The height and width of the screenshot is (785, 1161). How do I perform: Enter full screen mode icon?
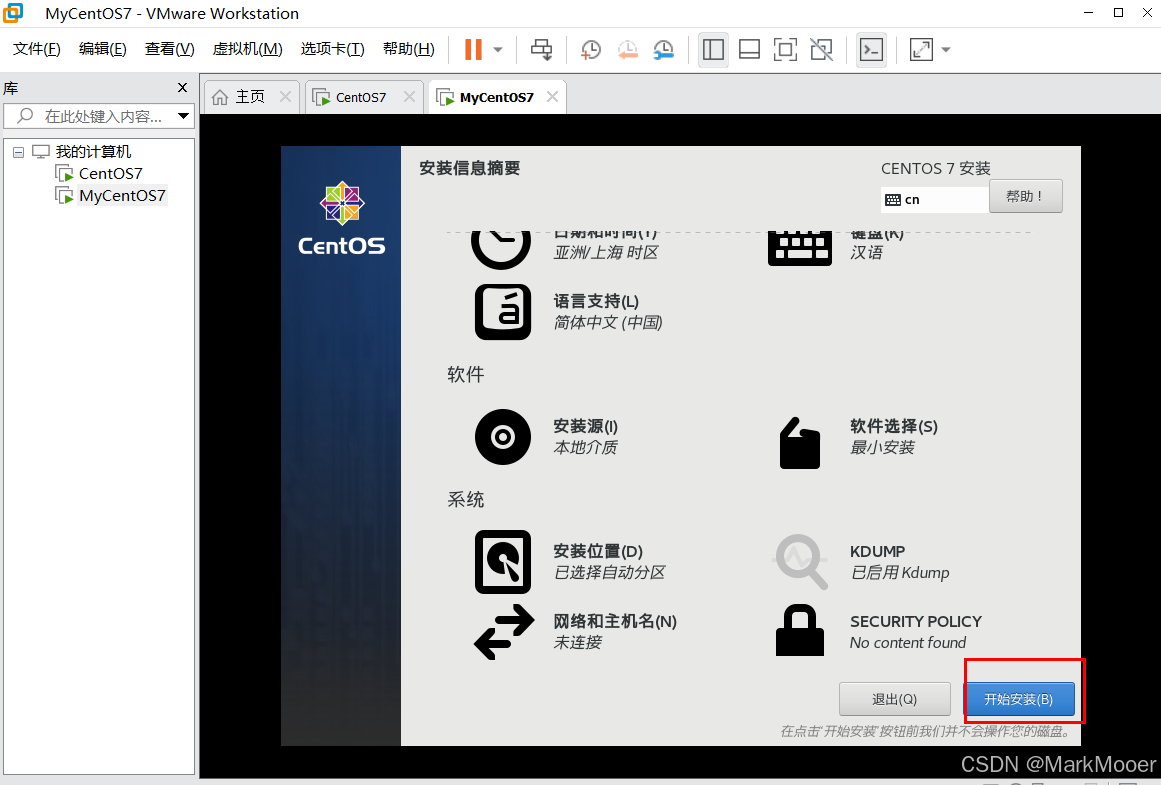click(786, 50)
